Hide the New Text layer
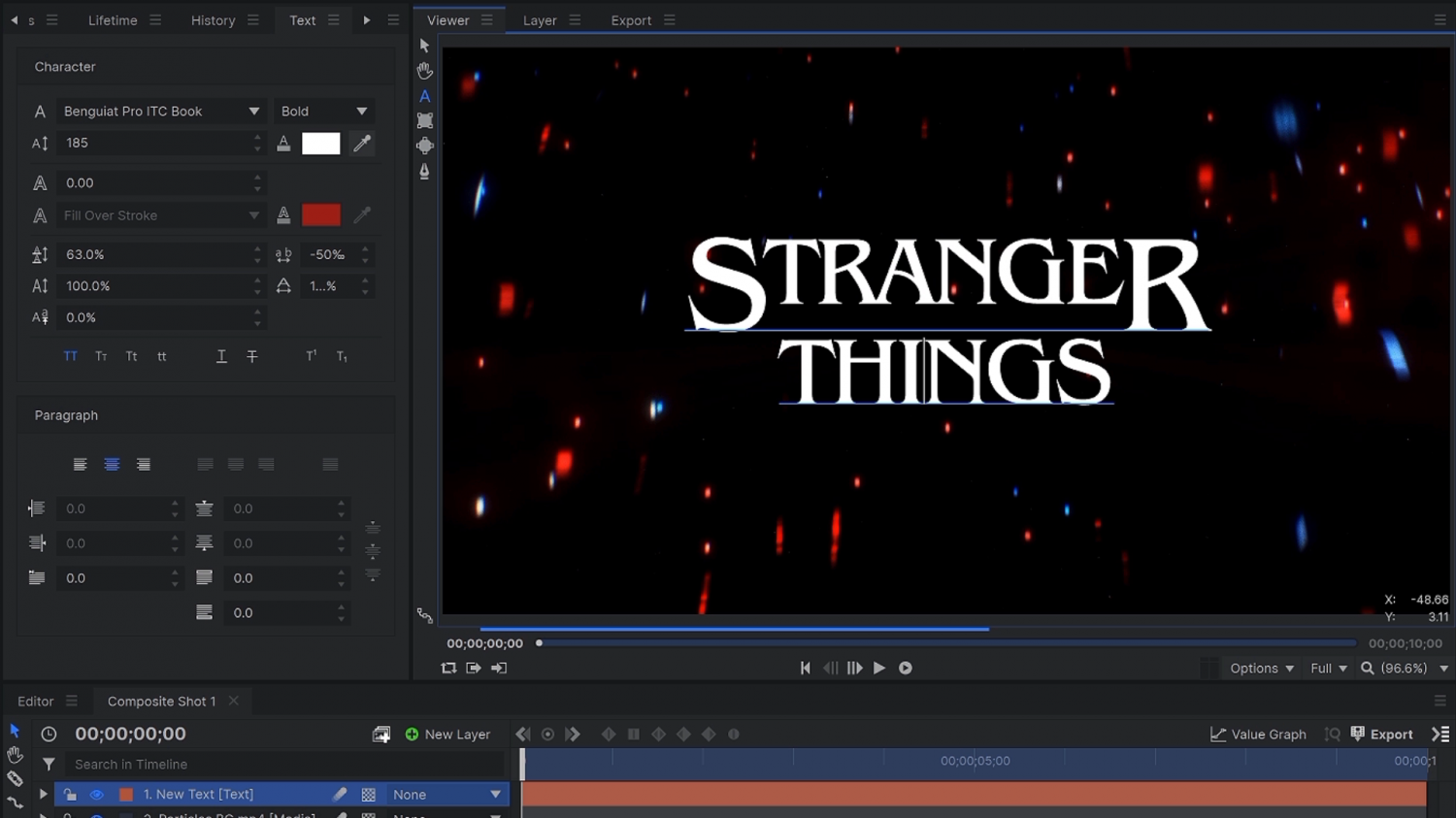The height and width of the screenshot is (818, 1456). pos(96,795)
